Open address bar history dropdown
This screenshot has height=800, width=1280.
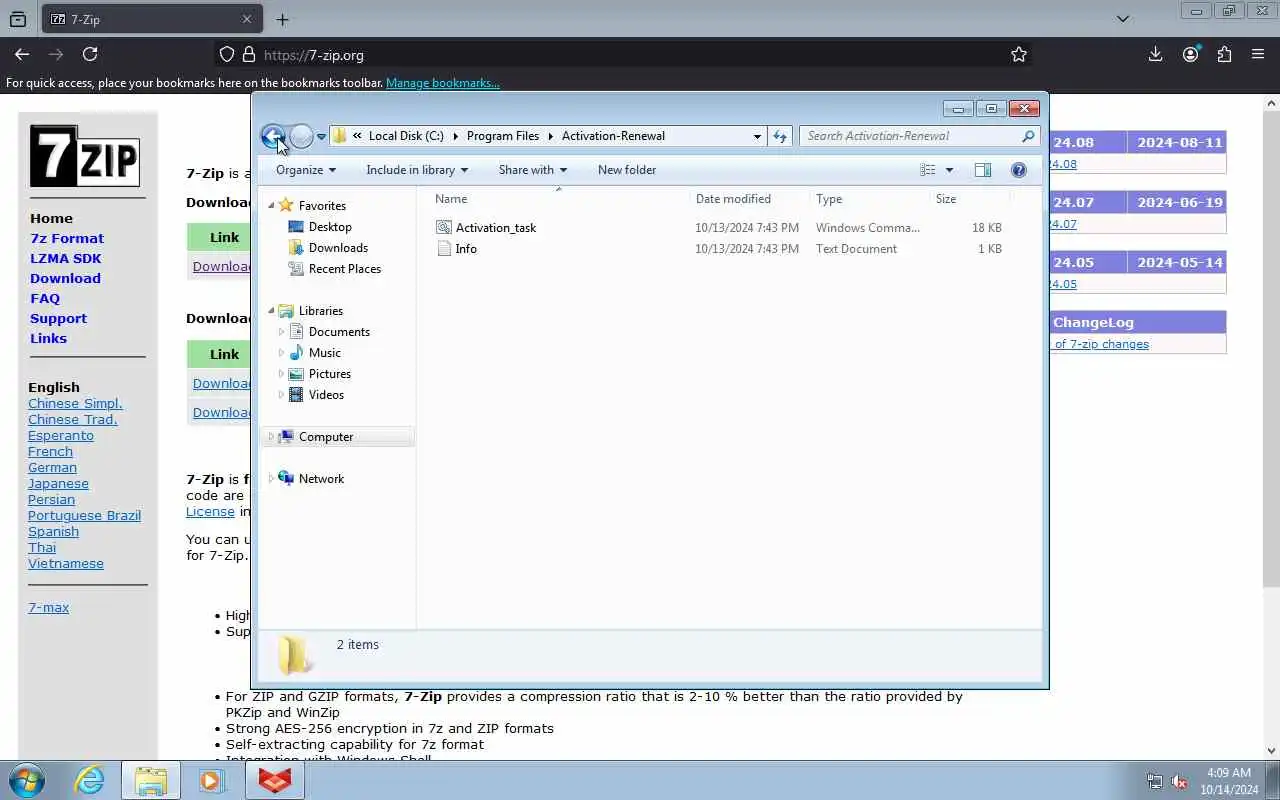click(x=757, y=136)
